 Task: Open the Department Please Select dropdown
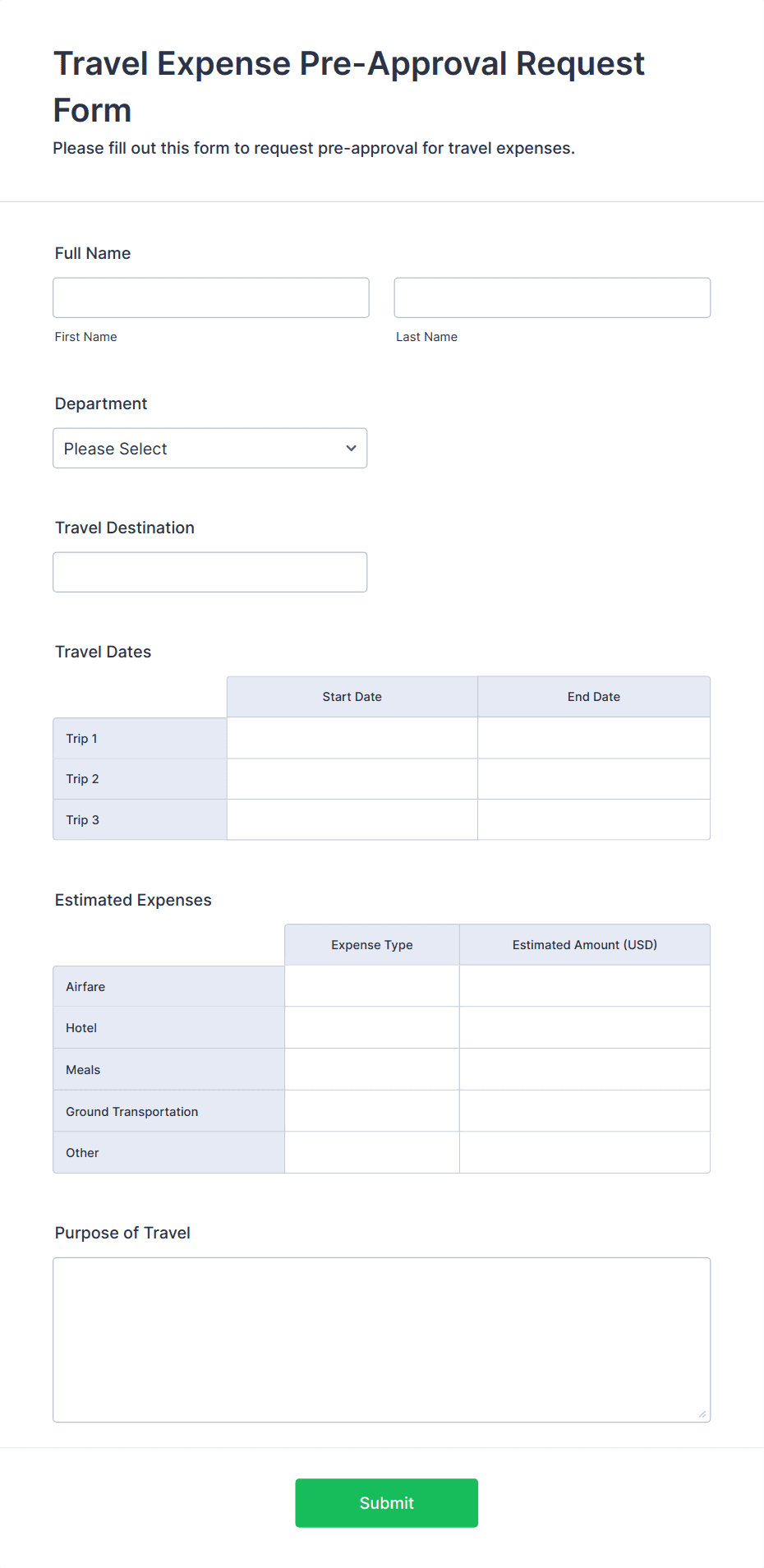pyautogui.click(x=210, y=448)
